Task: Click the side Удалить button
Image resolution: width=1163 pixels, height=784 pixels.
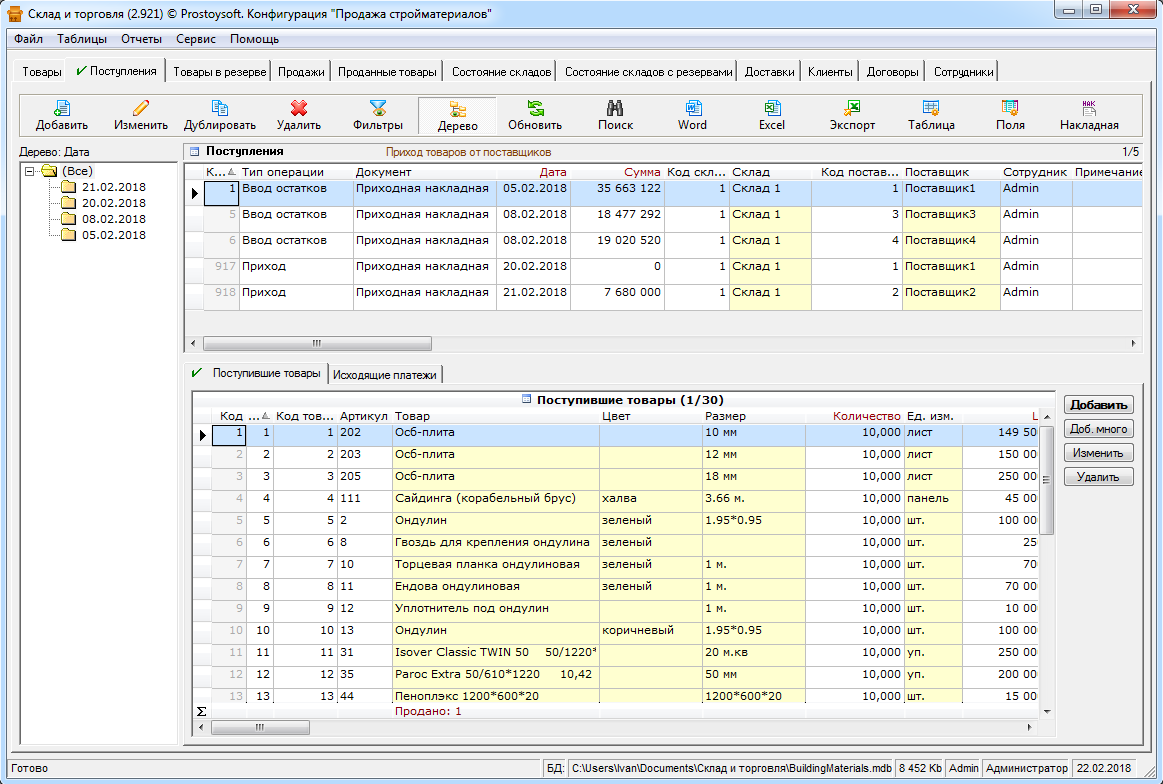Action: pyautogui.click(x=1098, y=477)
